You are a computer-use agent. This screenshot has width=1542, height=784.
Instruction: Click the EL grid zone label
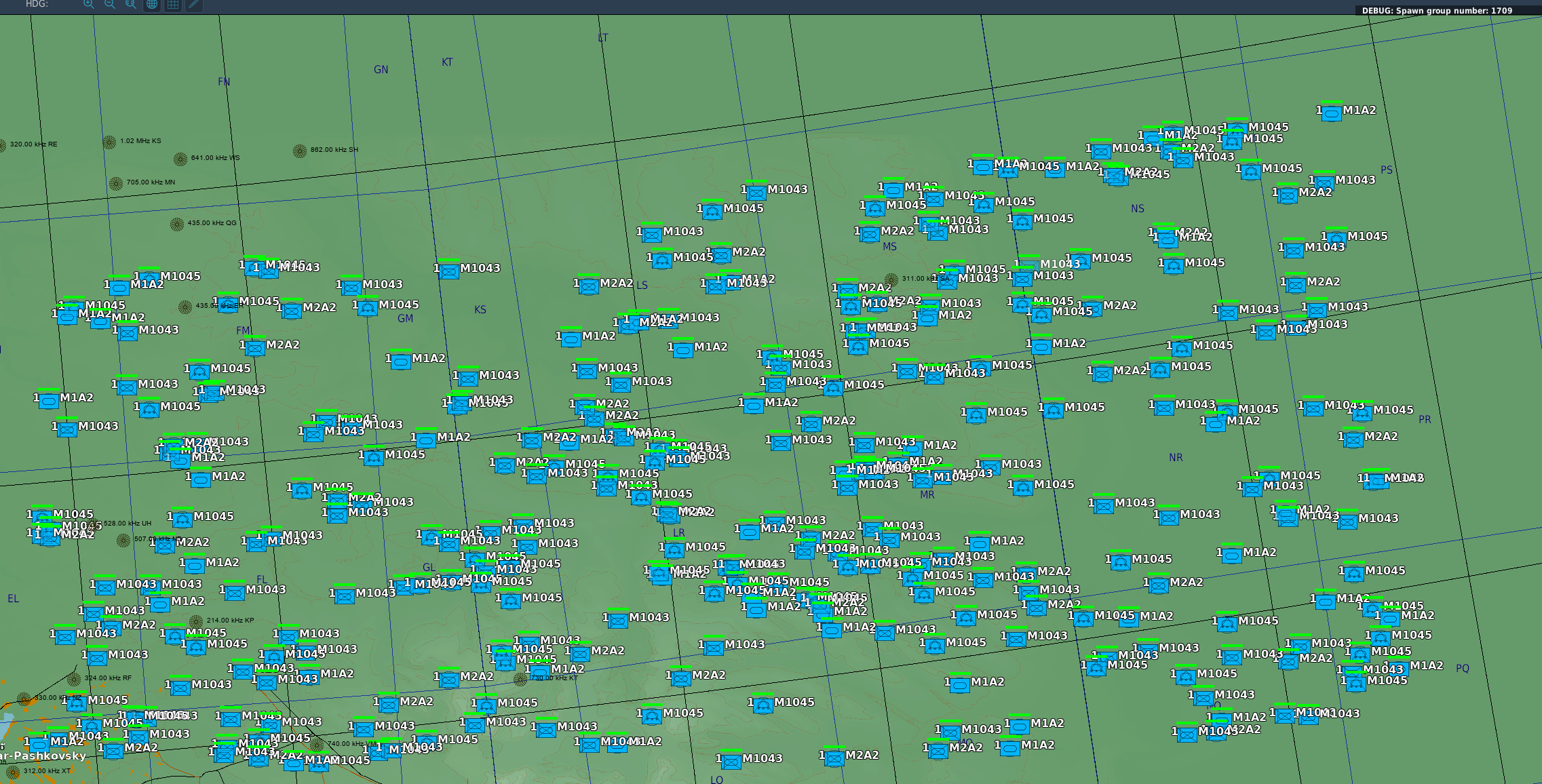pyautogui.click(x=14, y=598)
